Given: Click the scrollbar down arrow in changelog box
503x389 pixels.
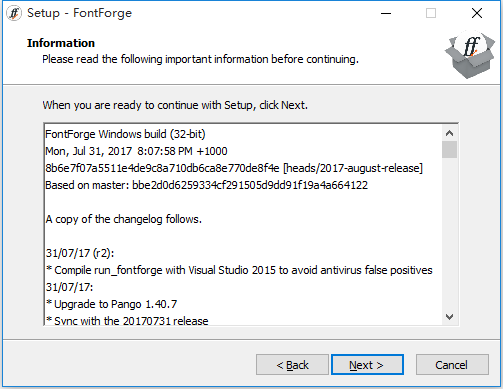Looking at the screenshot, I should click(449, 317).
